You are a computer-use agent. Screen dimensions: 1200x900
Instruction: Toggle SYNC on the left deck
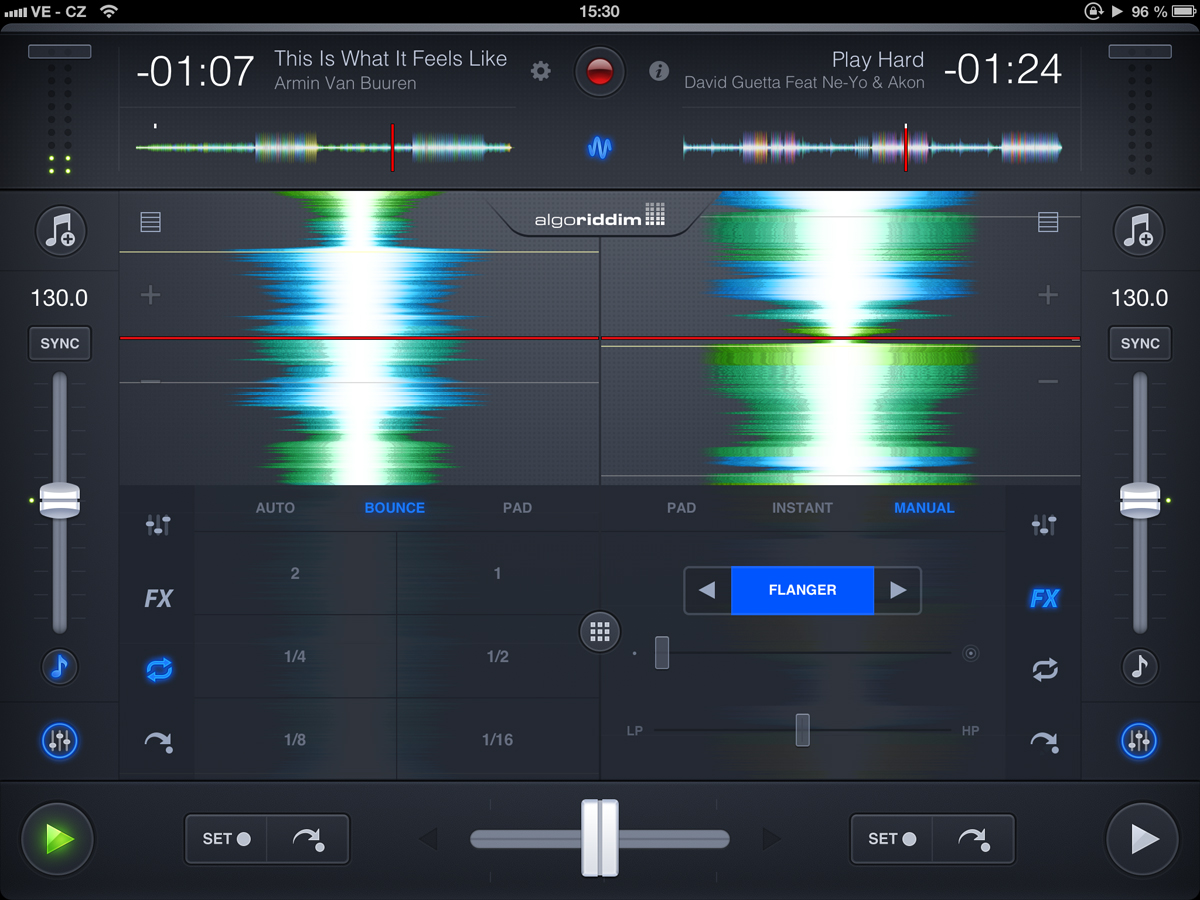pyautogui.click(x=60, y=343)
